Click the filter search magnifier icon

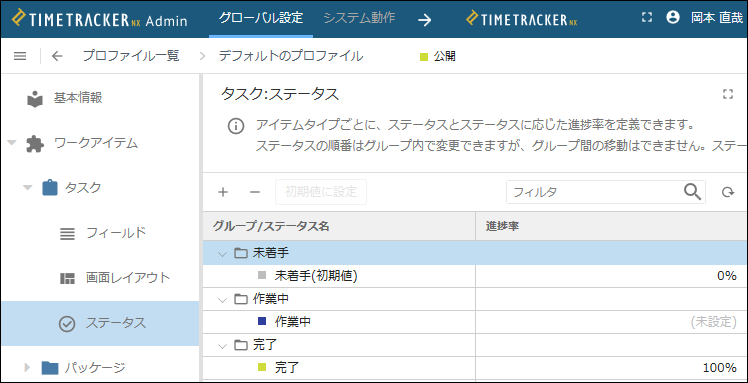[x=693, y=192]
